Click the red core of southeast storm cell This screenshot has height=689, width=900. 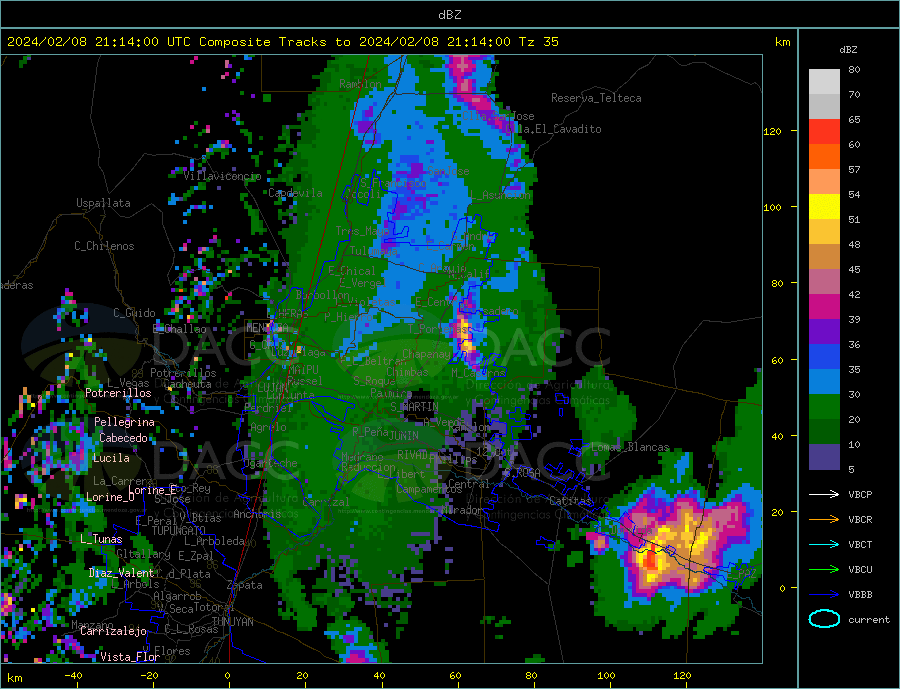tap(650, 560)
